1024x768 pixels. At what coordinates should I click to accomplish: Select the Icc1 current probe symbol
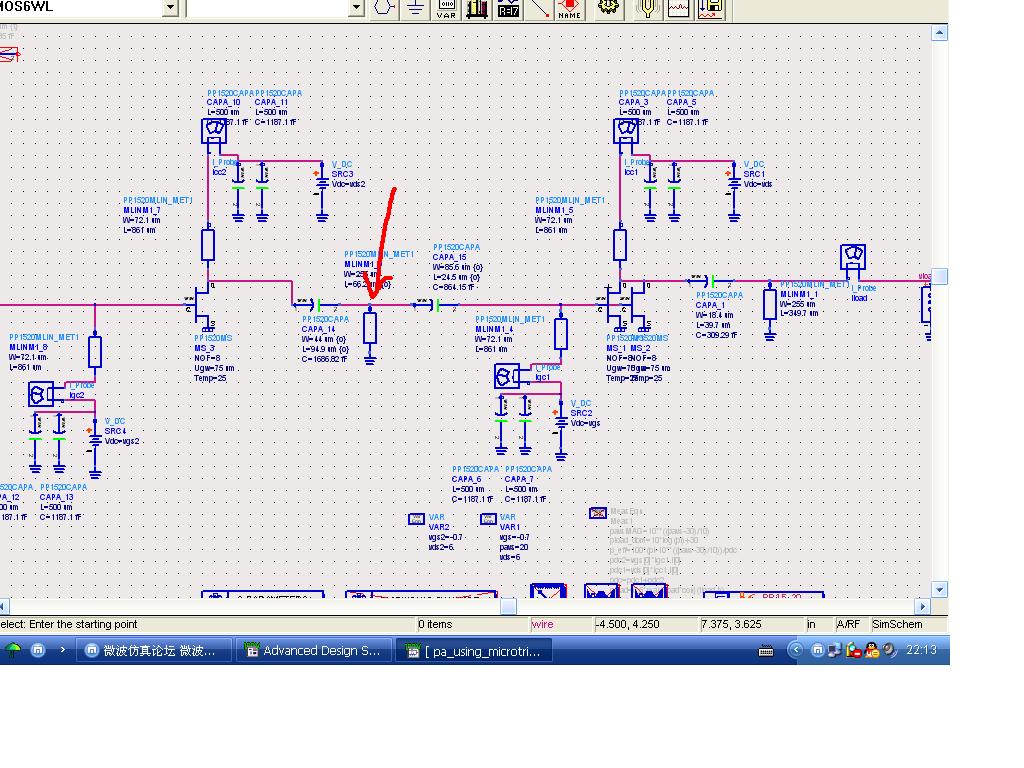click(x=626, y=131)
